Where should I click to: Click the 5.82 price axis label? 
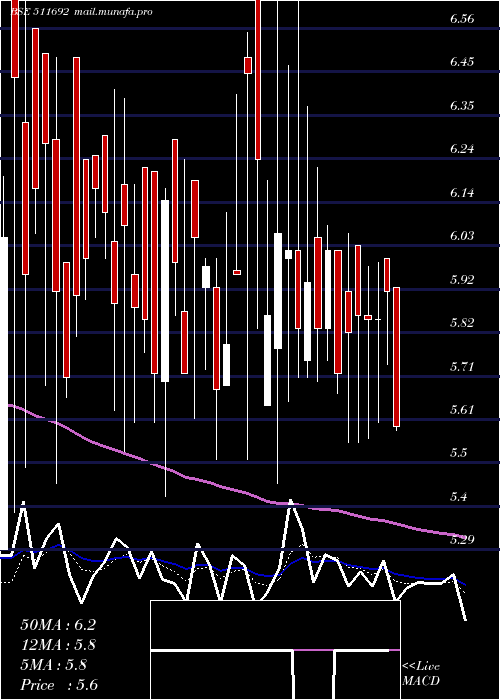click(462, 323)
